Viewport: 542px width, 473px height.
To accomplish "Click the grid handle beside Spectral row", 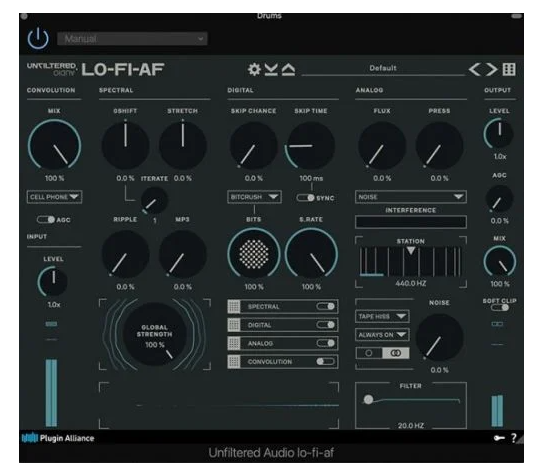I will coord(234,306).
